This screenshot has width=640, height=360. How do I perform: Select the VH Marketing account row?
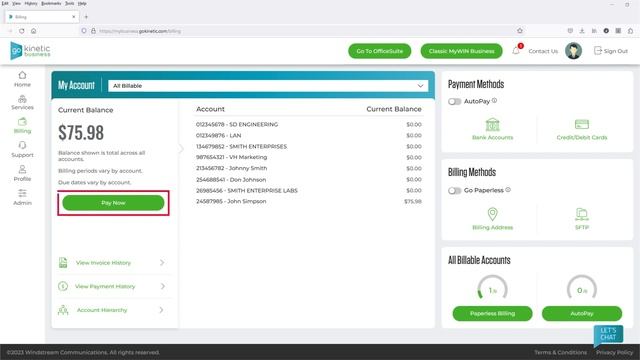309,157
